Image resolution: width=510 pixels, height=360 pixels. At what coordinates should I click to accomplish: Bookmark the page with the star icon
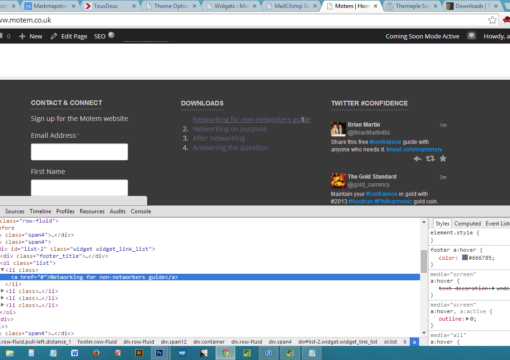pos(492,20)
